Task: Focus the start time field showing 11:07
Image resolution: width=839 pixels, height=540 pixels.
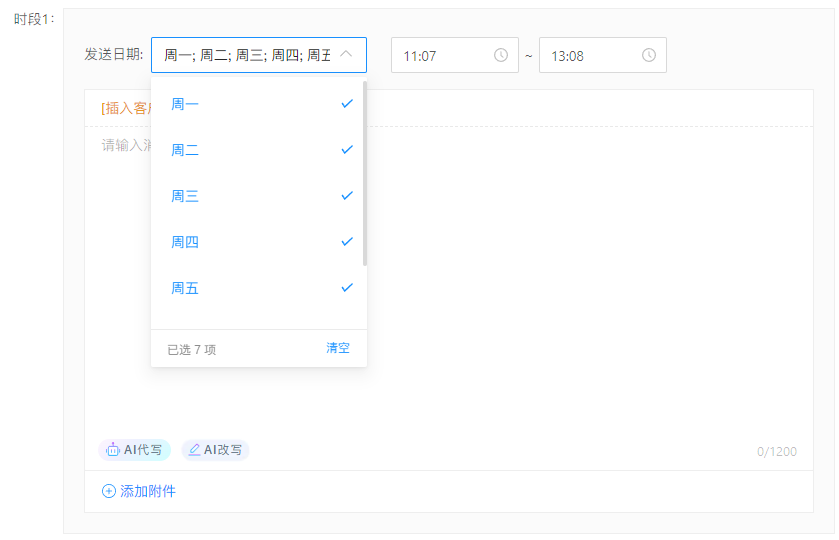Action: [440, 55]
